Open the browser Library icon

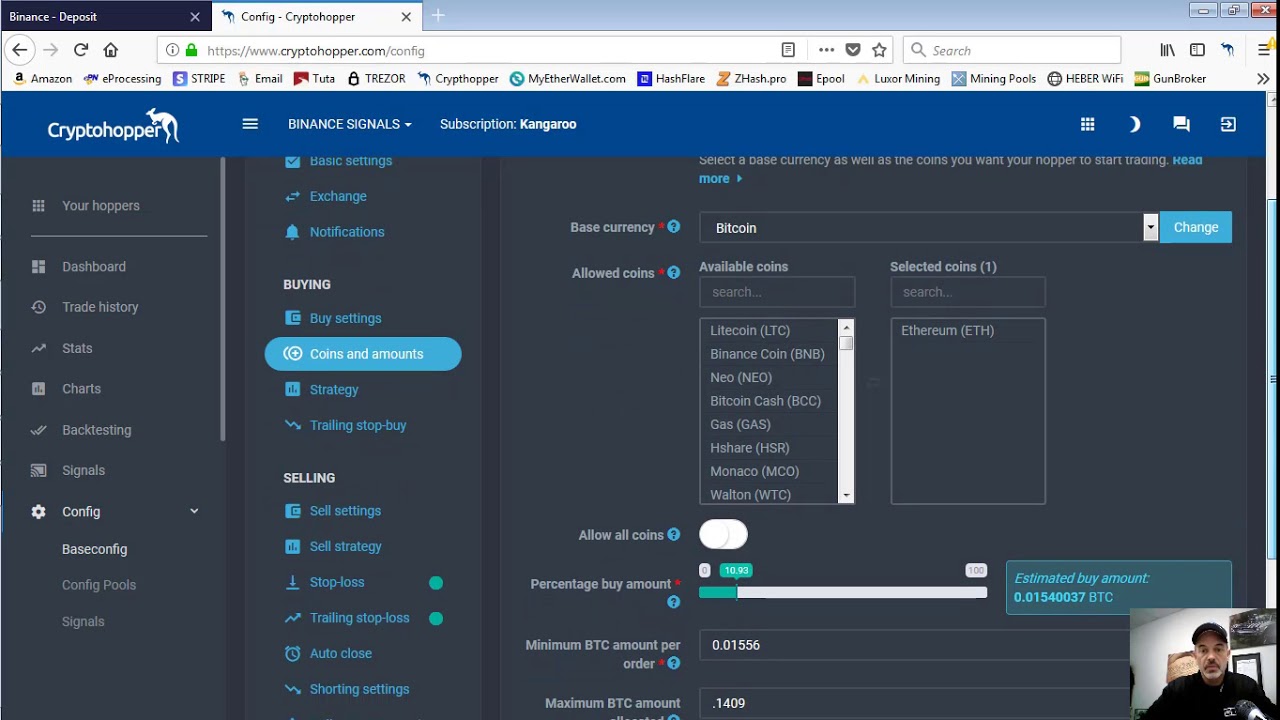[1167, 50]
